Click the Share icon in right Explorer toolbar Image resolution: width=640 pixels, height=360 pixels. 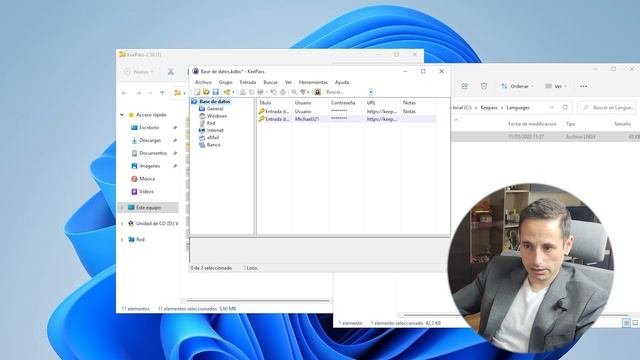pos(464,86)
